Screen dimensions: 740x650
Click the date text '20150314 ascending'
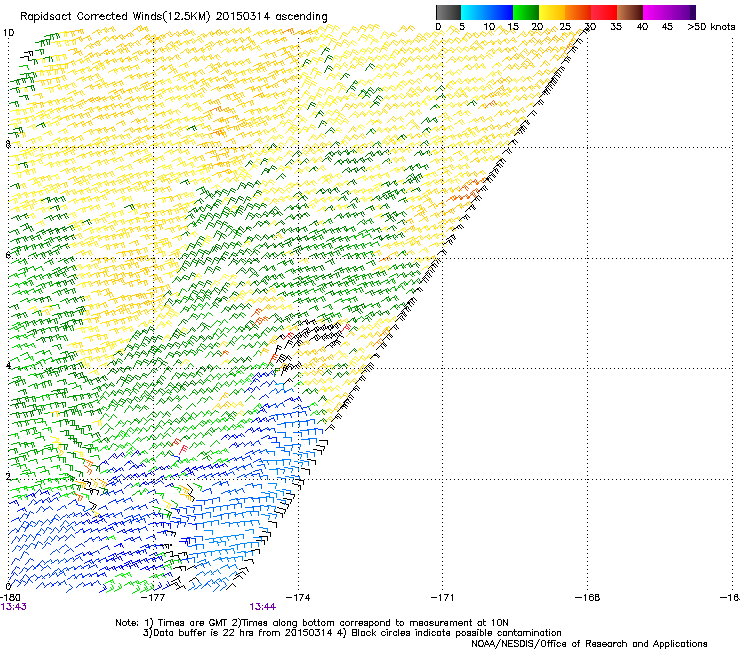(271, 17)
